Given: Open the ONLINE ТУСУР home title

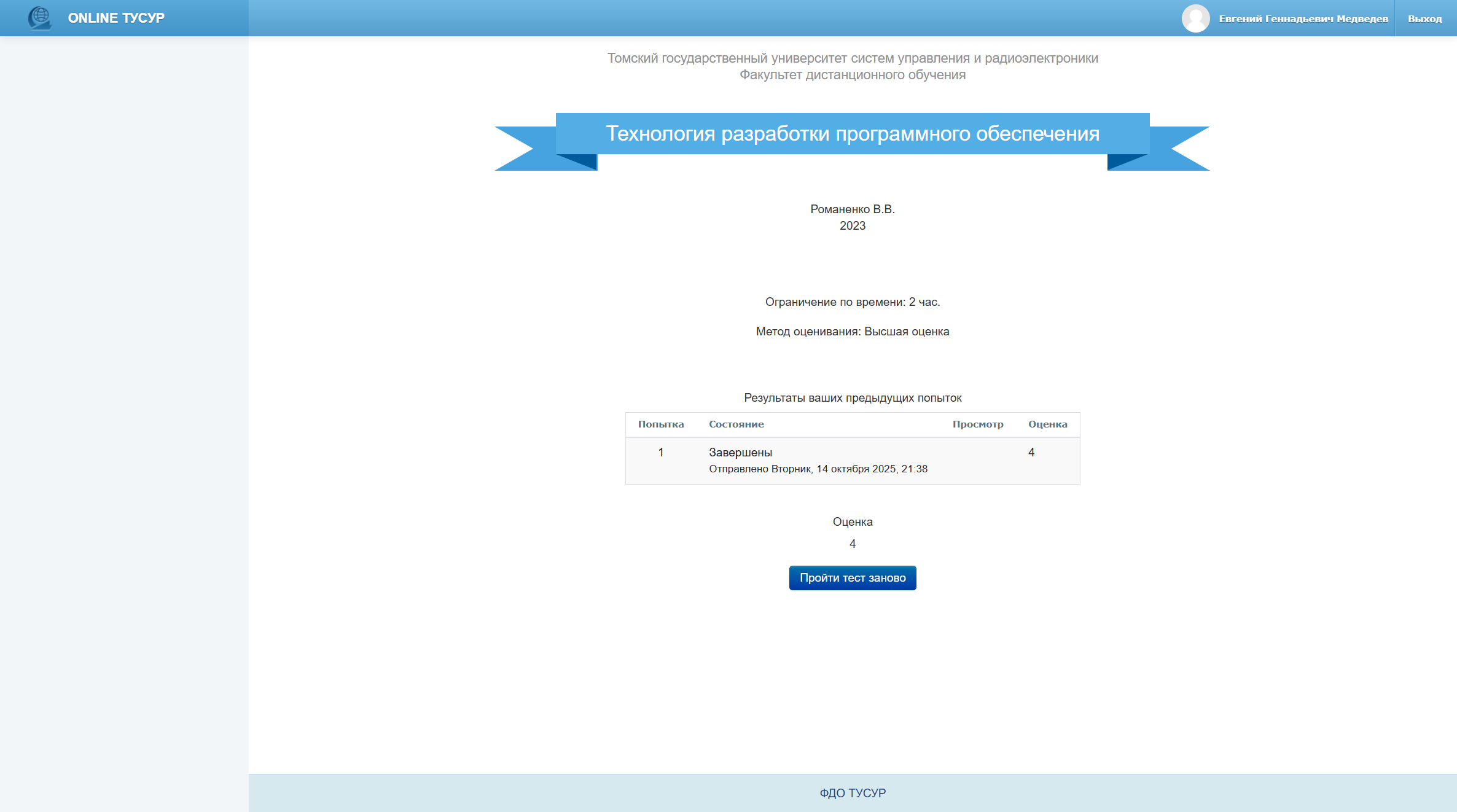Looking at the screenshot, I should pos(116,18).
